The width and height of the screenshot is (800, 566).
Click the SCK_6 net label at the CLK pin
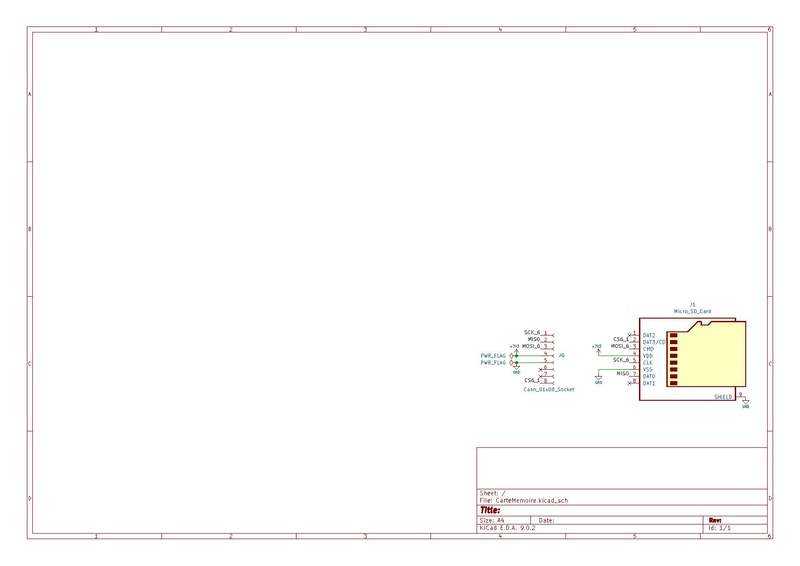click(x=621, y=359)
